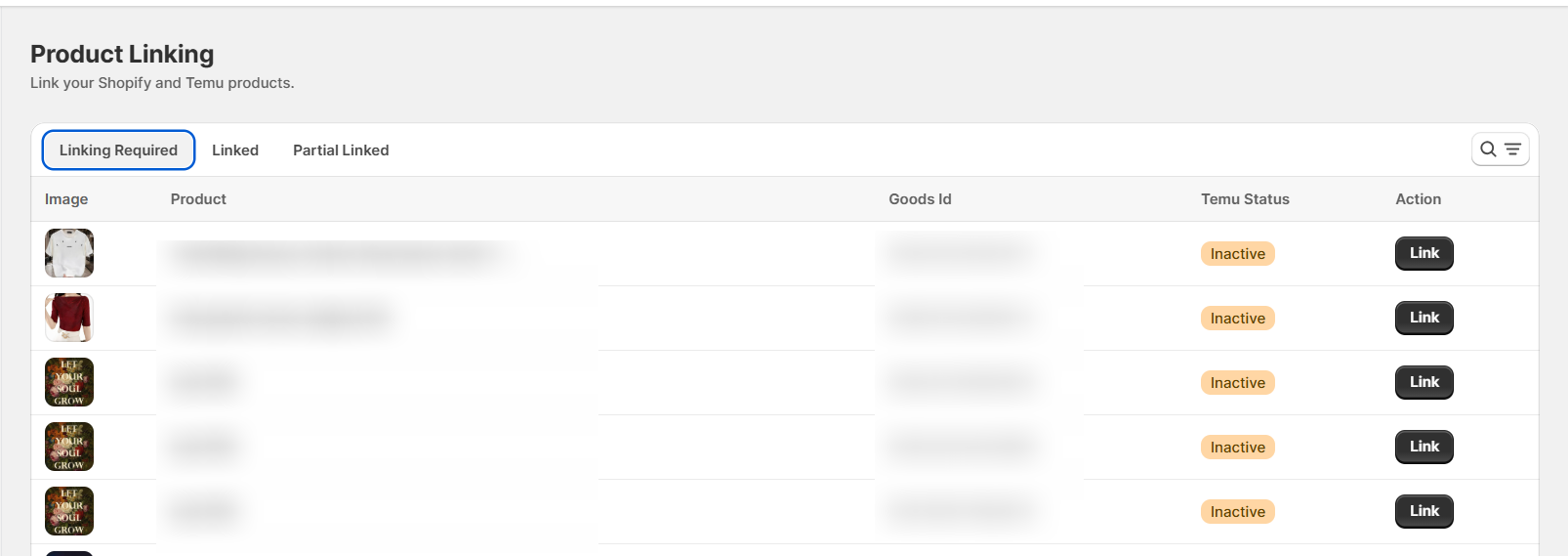Click Link button for red top product
The height and width of the screenshot is (556, 1568).
pyautogui.click(x=1424, y=318)
